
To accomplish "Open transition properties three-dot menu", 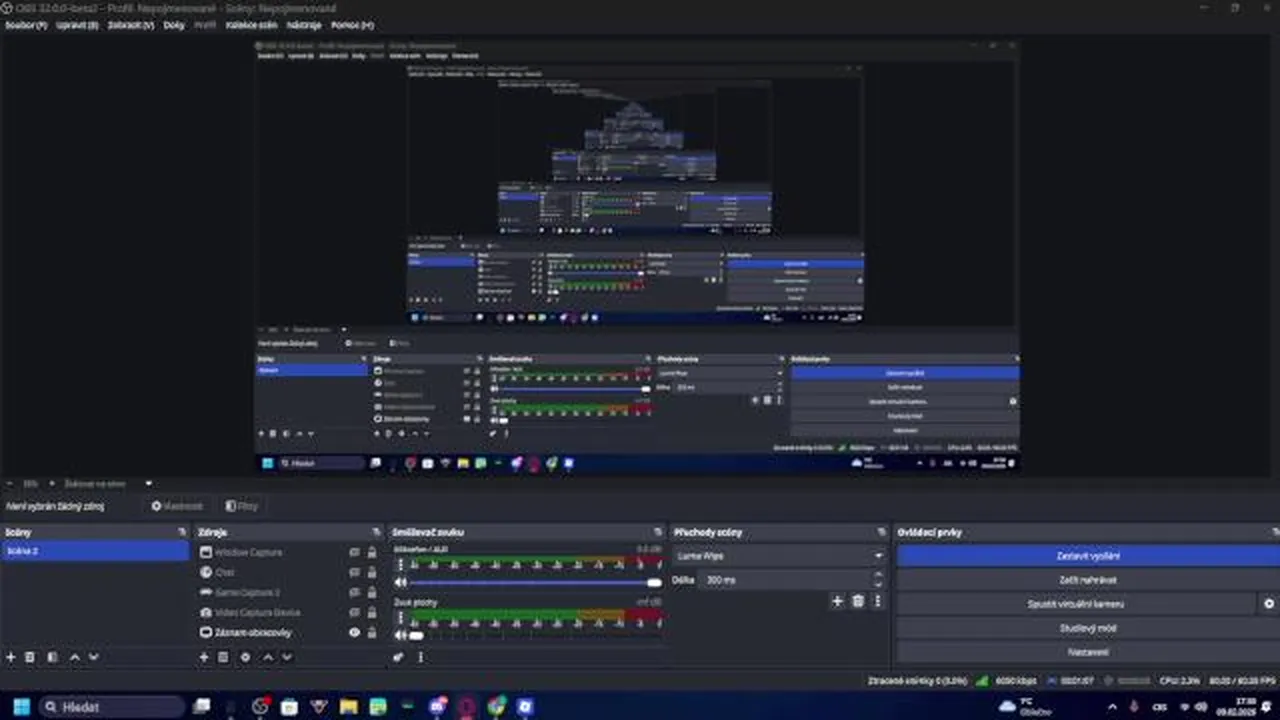I will click(x=877, y=601).
